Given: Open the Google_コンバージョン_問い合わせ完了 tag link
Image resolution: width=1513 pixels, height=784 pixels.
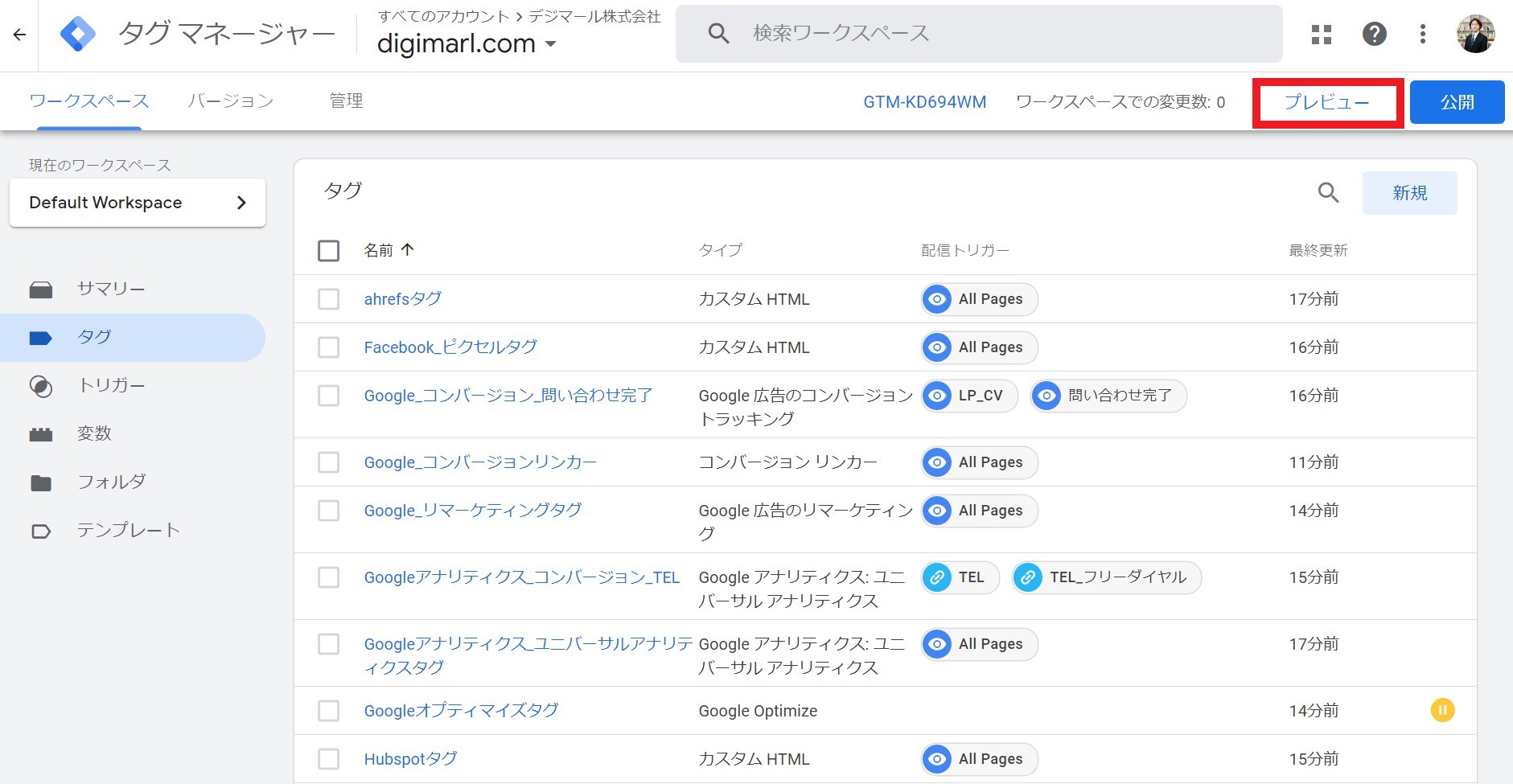Looking at the screenshot, I should (508, 396).
